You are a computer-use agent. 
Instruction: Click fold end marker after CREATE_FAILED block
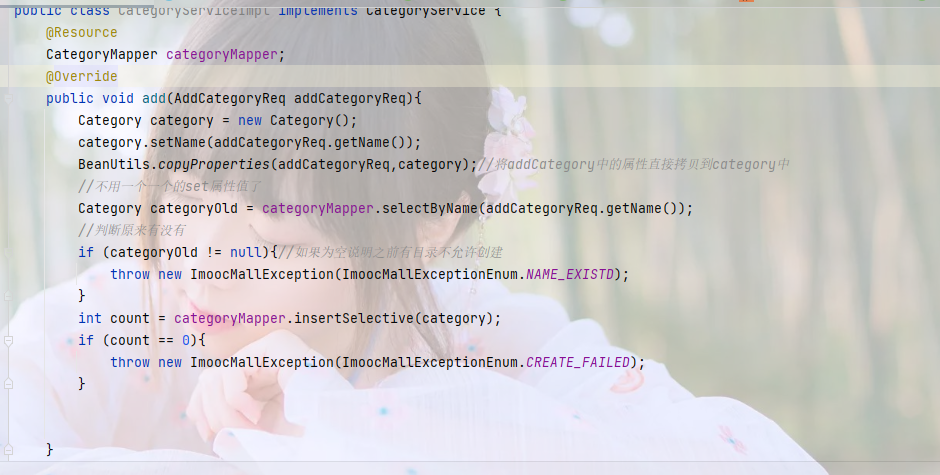[x=8, y=384]
